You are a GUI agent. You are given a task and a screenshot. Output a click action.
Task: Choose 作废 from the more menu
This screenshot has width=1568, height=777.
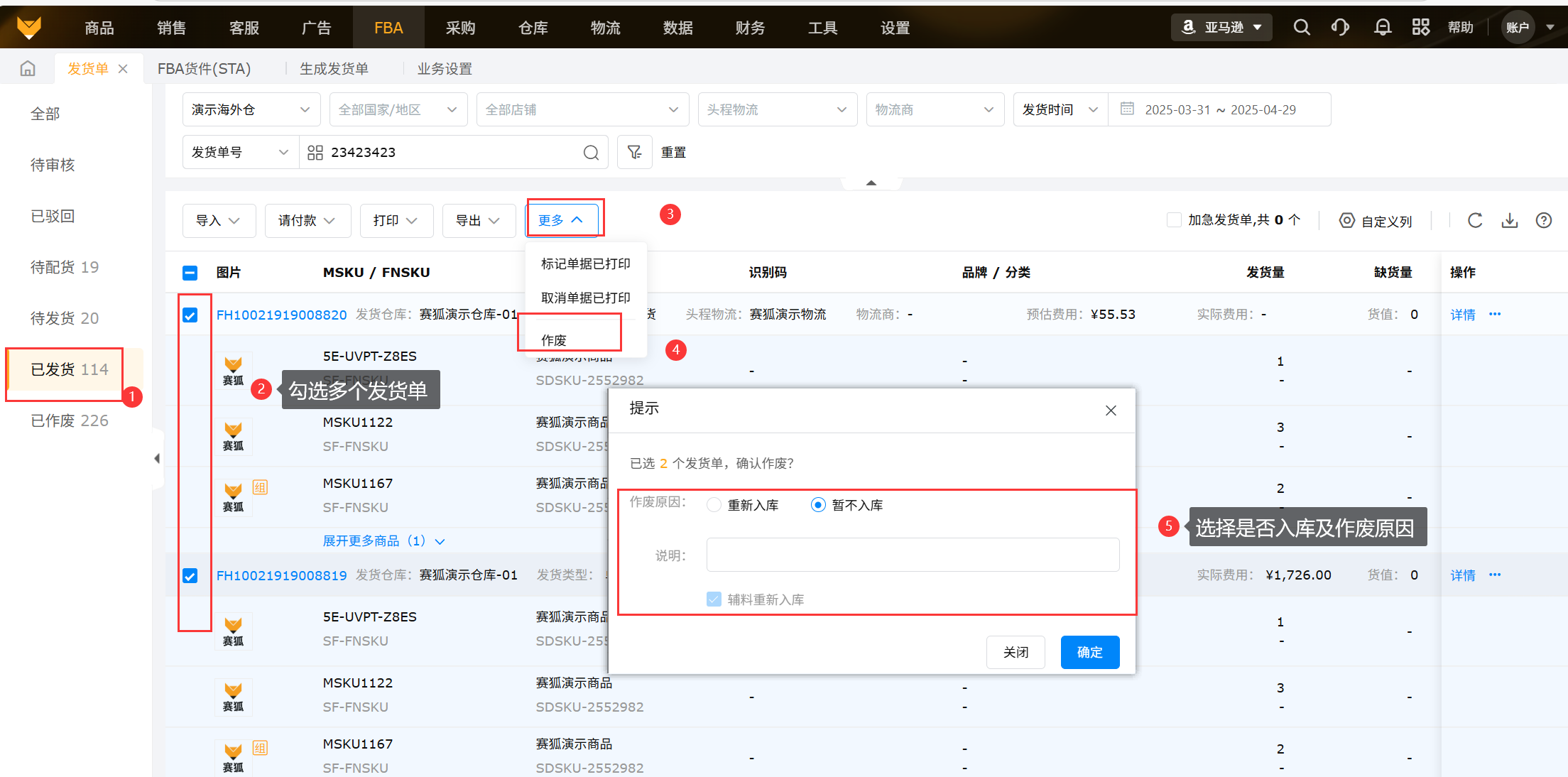(554, 340)
